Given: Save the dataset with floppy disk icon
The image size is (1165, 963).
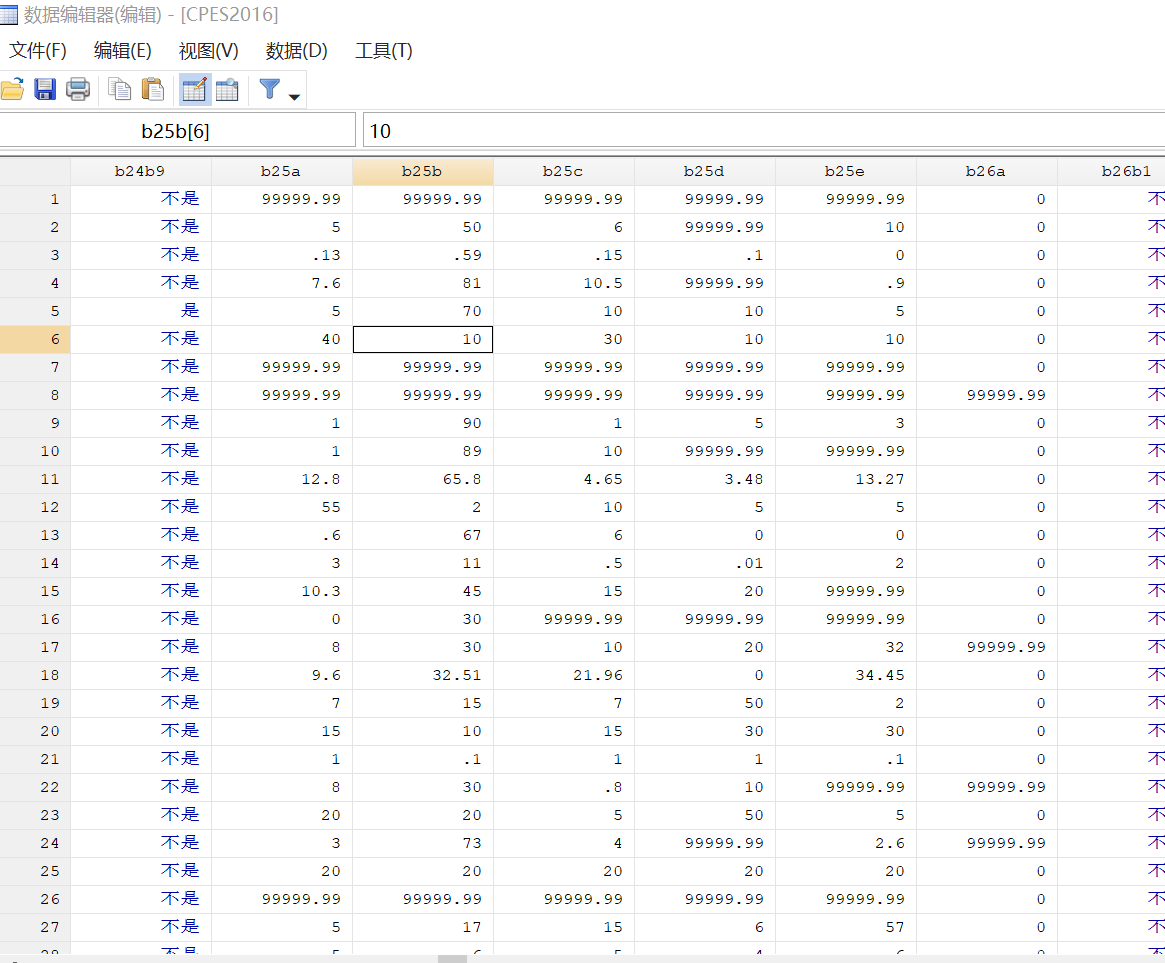Looking at the screenshot, I should click(45, 90).
